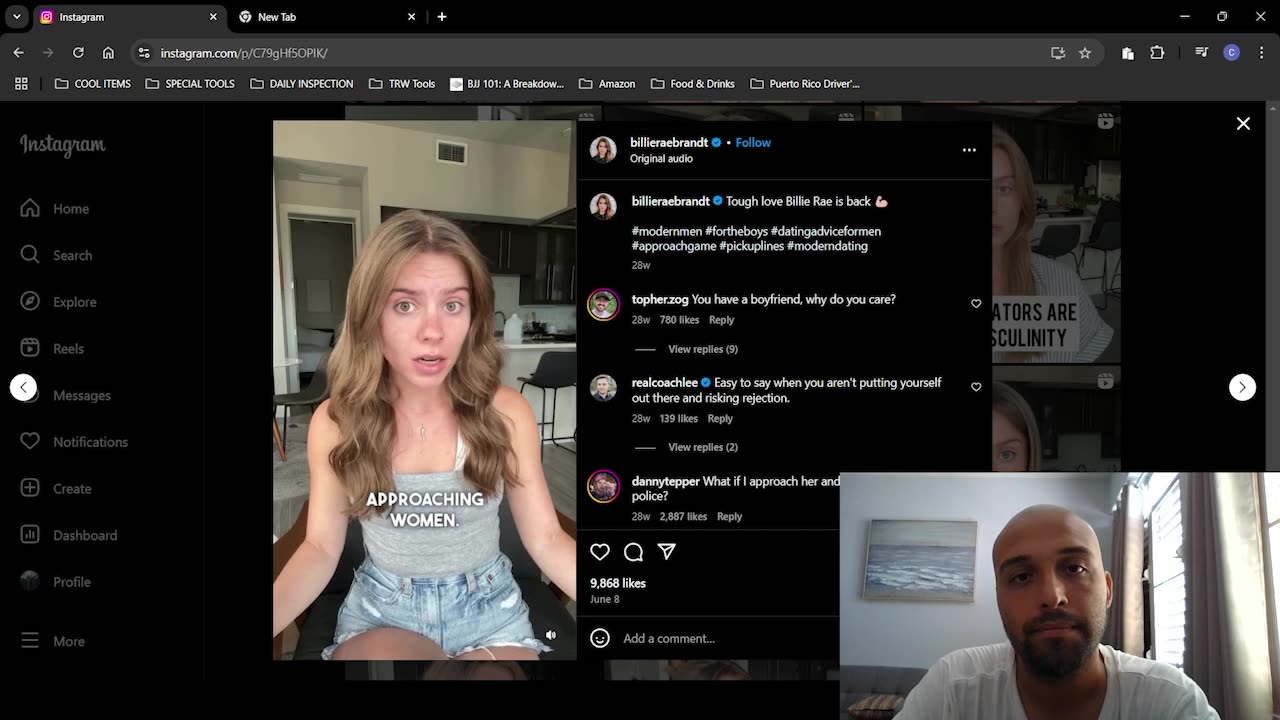The image size is (1280, 720).
Task: Reply to topher.zog's comment
Action: [721, 320]
